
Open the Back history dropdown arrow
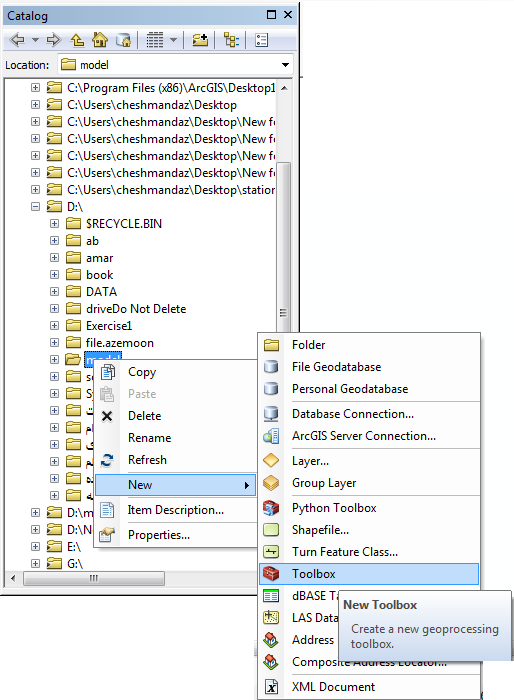tap(35, 40)
